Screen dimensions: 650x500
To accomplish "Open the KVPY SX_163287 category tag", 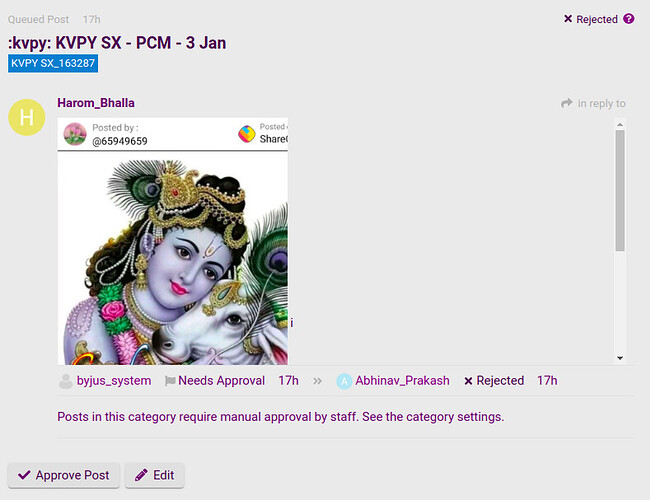I will coord(53,63).
